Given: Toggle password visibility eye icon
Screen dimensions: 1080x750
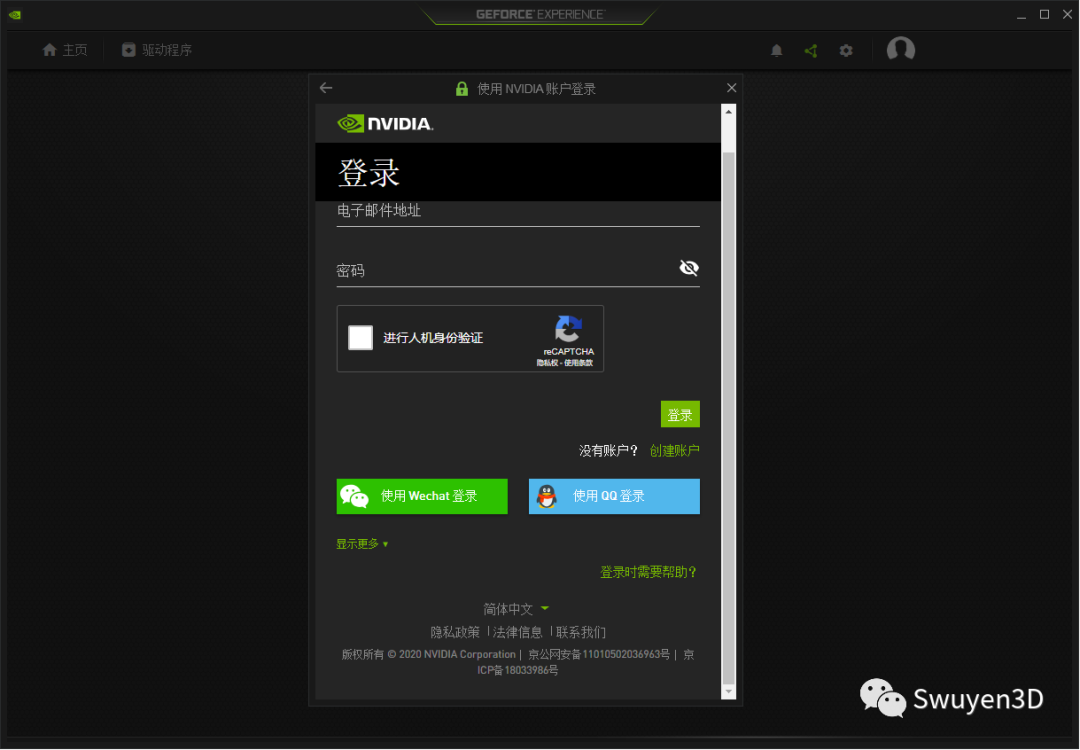Looking at the screenshot, I should point(689,268).
